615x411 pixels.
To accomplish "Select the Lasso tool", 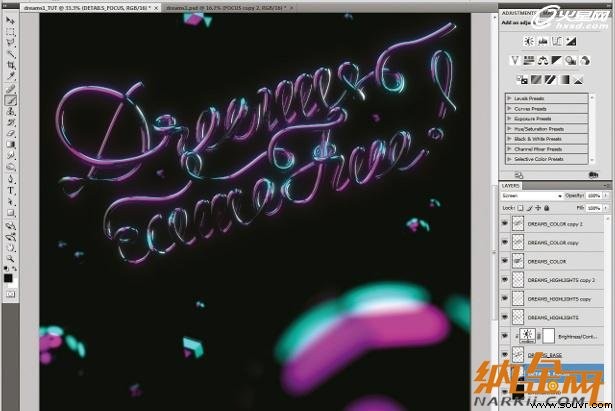I will pos(11,43).
